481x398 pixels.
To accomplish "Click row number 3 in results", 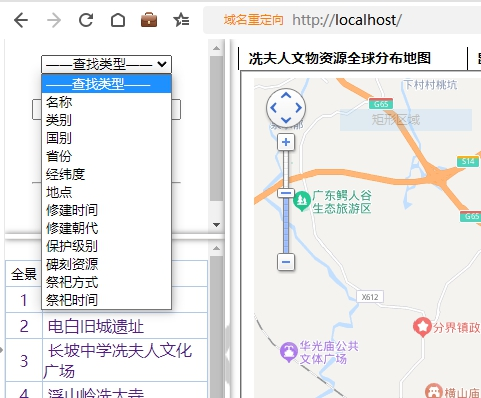I will point(24,361).
